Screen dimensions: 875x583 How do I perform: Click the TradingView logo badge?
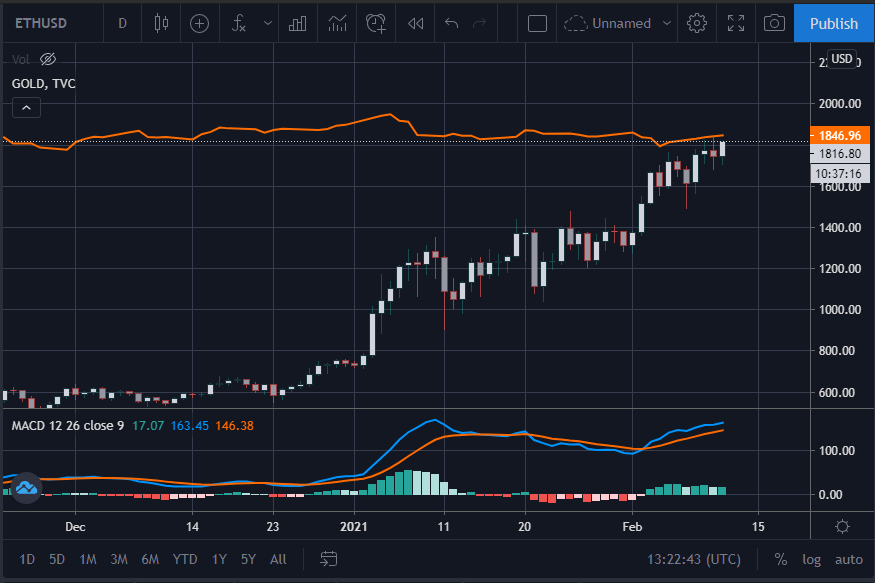26,488
